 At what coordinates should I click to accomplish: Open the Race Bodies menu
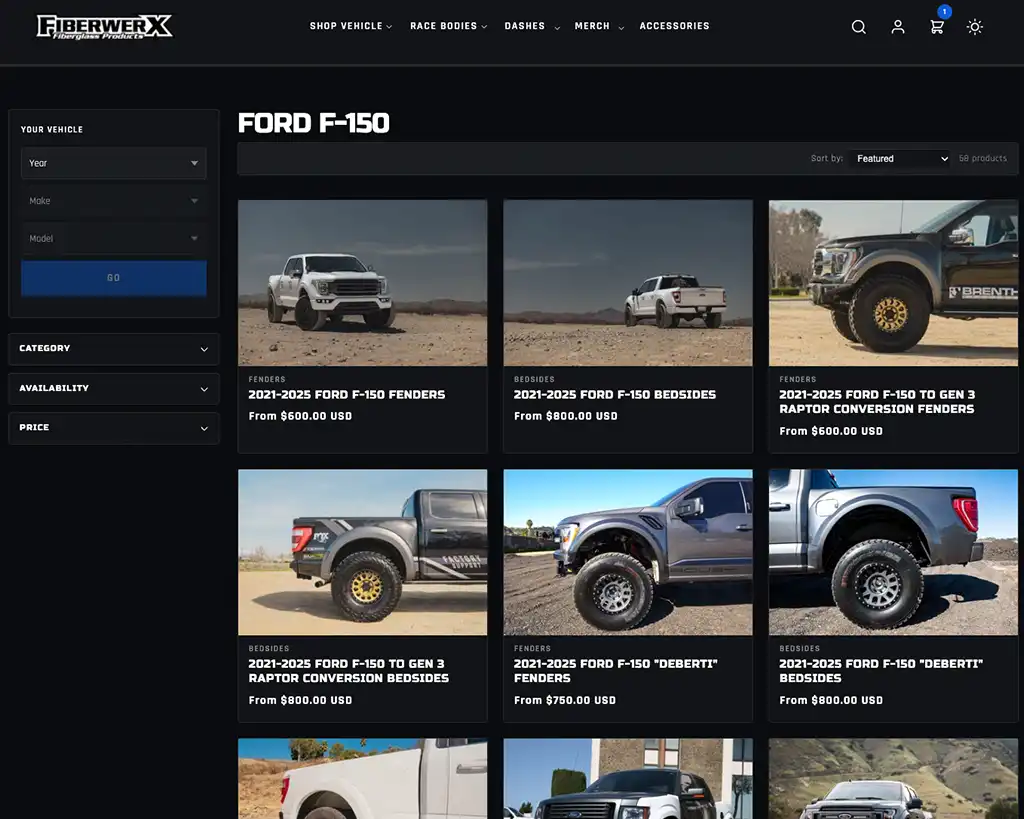click(449, 26)
